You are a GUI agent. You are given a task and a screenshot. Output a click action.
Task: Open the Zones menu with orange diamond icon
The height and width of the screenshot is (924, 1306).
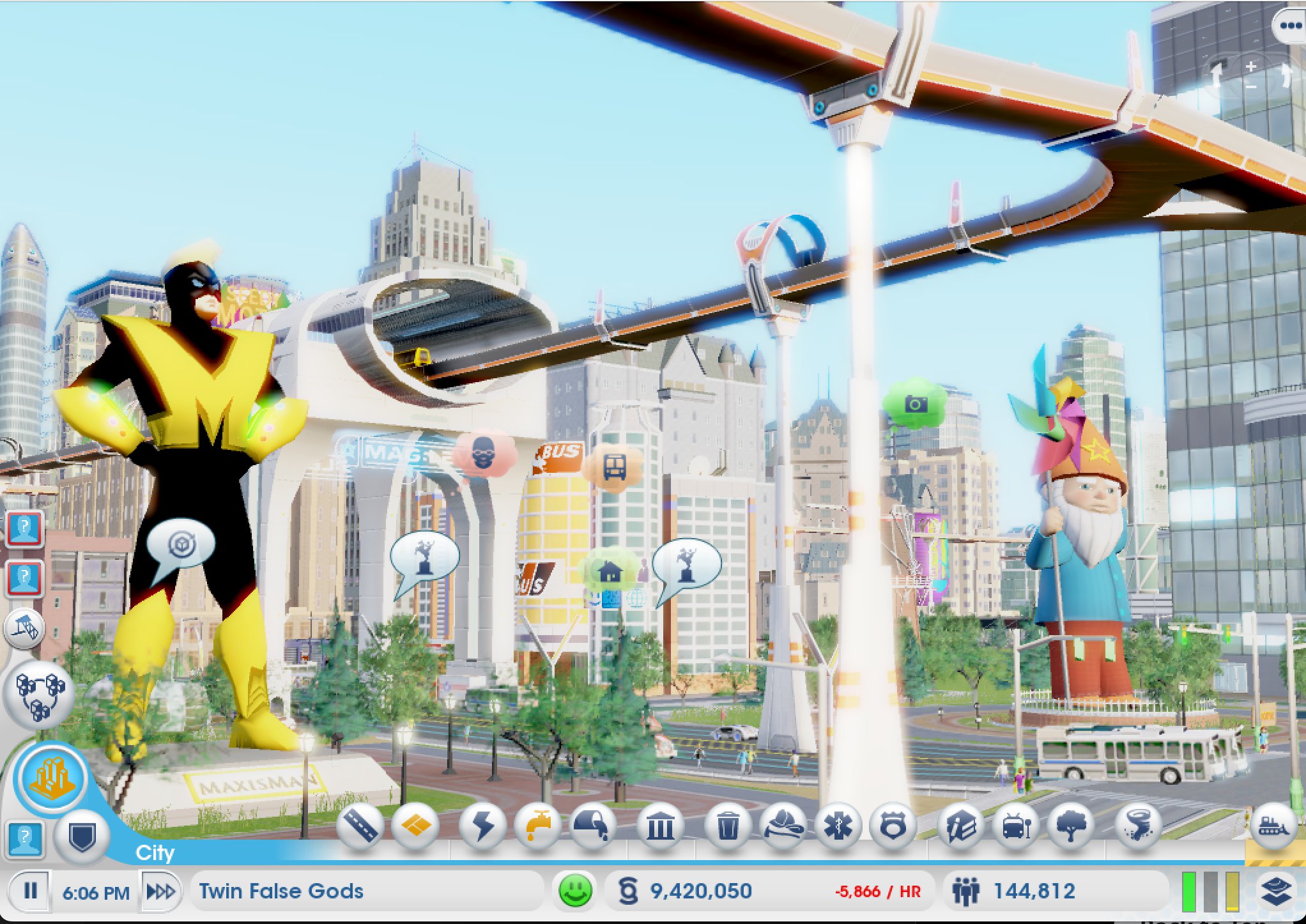pos(415,826)
